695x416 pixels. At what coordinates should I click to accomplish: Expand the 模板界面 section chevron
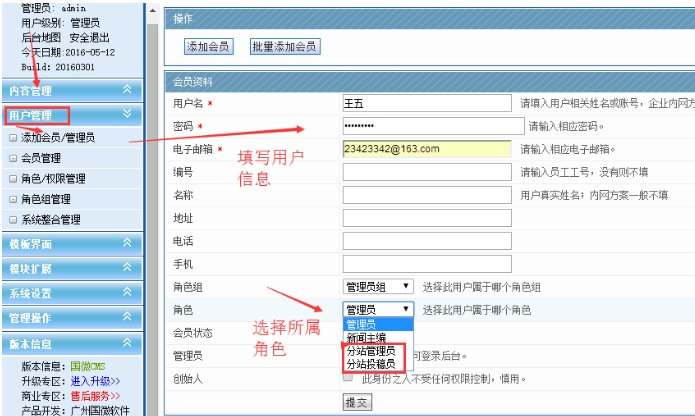point(127,244)
